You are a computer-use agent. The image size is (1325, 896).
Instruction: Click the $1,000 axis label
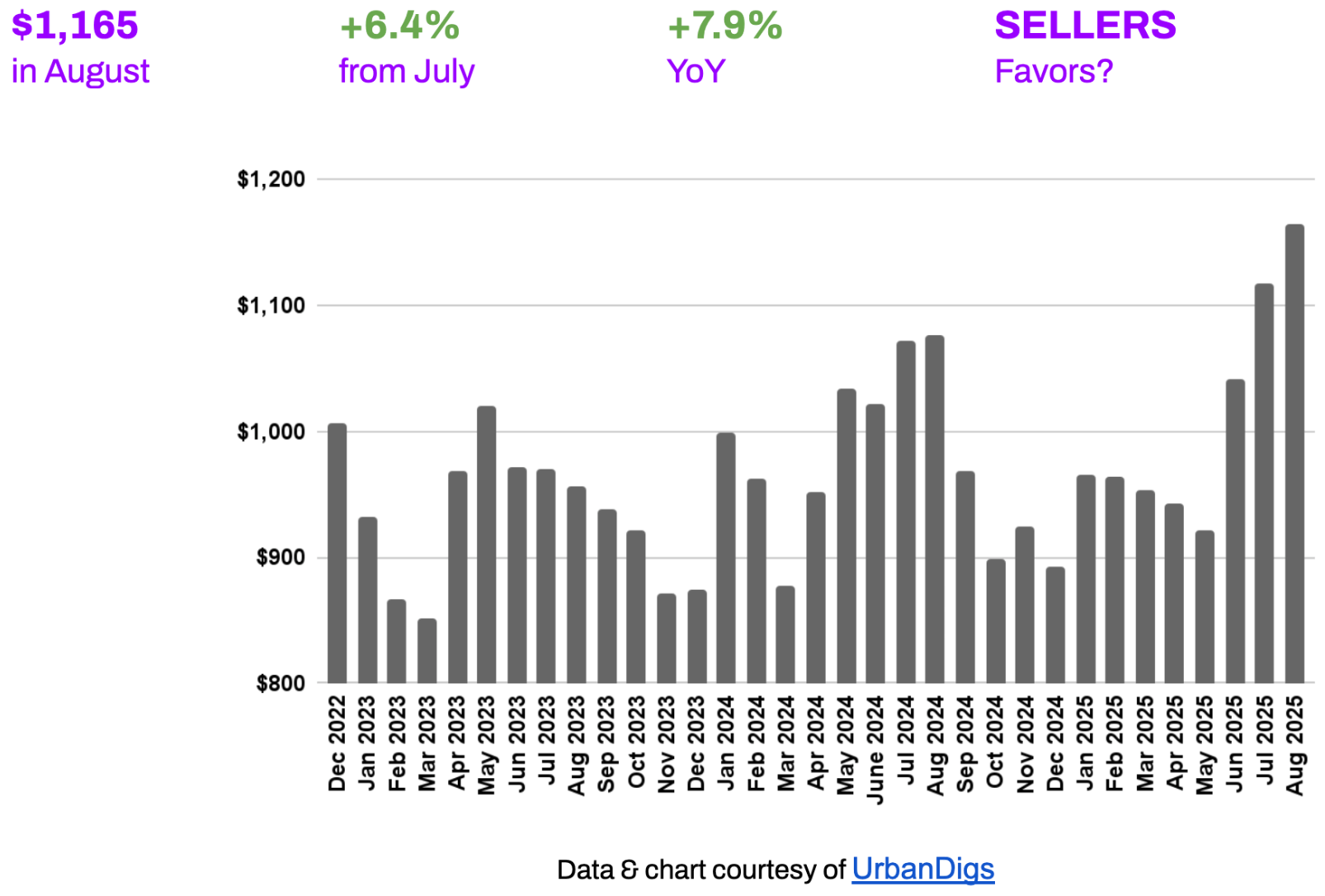(x=271, y=431)
